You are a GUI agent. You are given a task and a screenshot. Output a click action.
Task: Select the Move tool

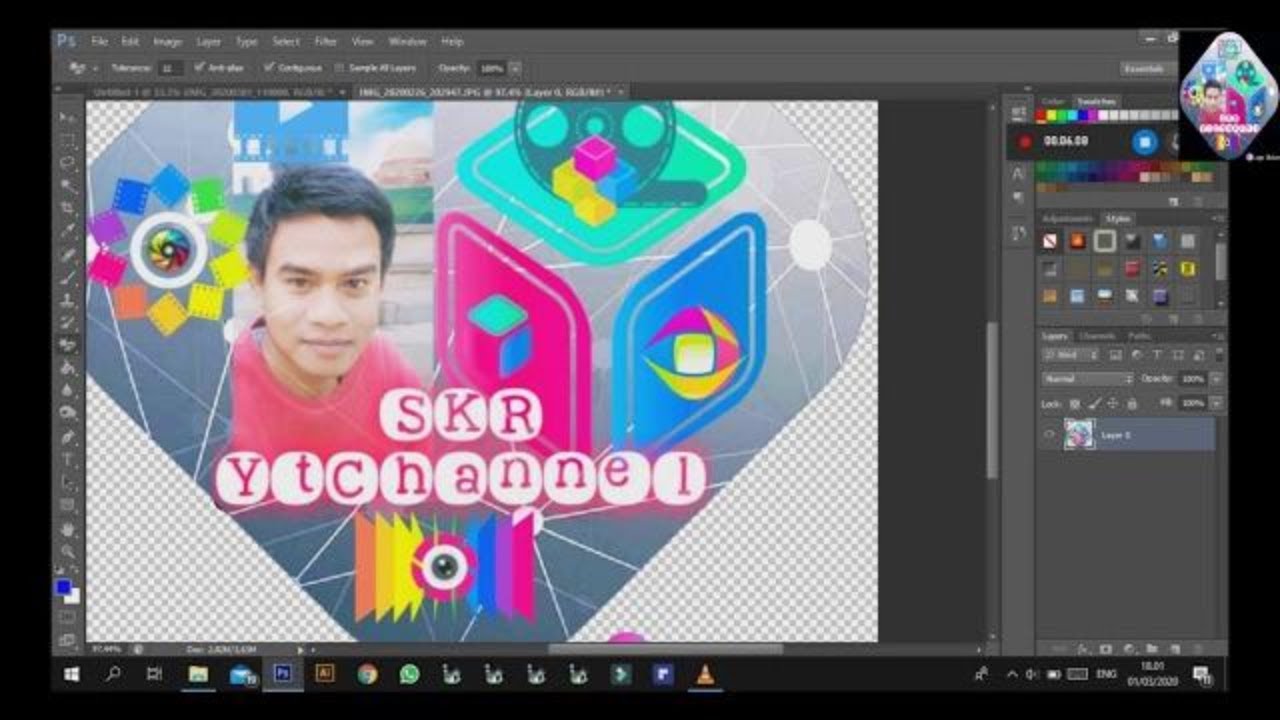point(68,117)
